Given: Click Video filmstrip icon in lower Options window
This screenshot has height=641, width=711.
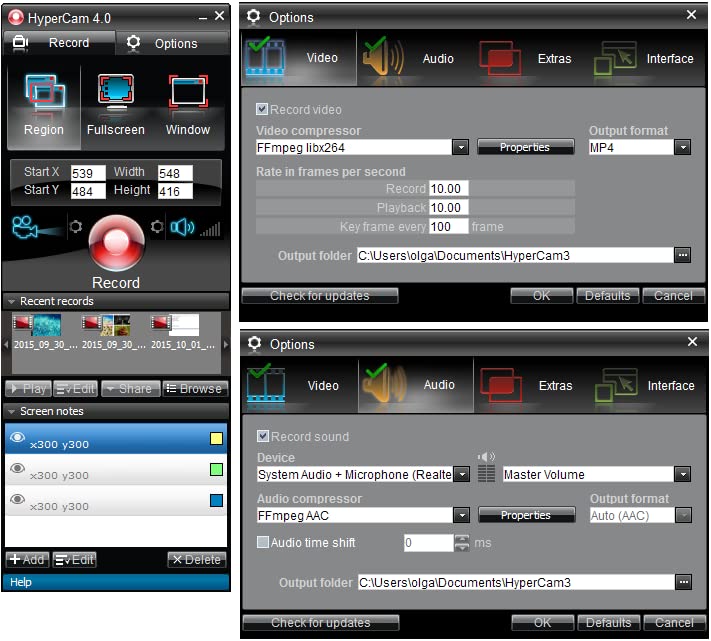Looking at the screenshot, I should tap(267, 386).
